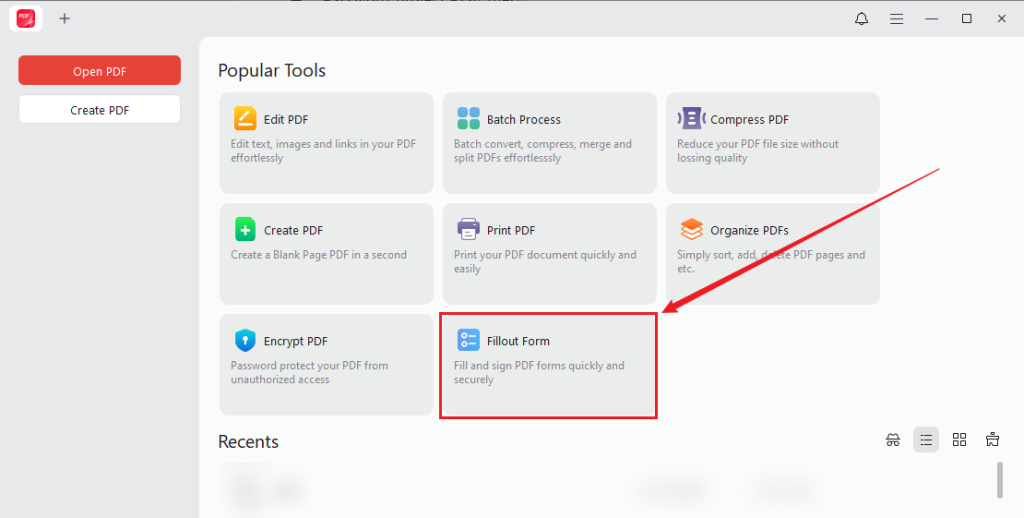Click the Create PDF sidebar button
The image size is (1024, 518).
(99, 110)
